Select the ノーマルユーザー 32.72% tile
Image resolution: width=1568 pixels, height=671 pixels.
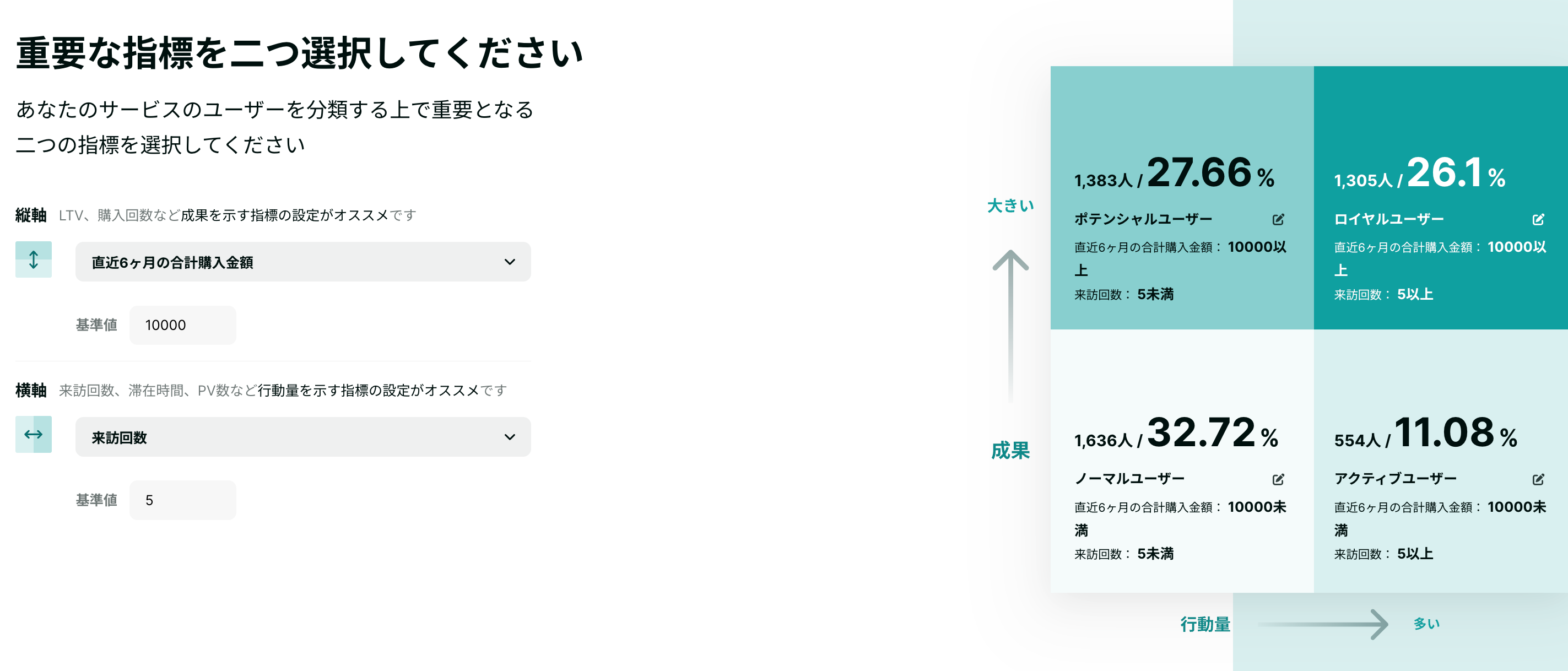tap(1182, 461)
